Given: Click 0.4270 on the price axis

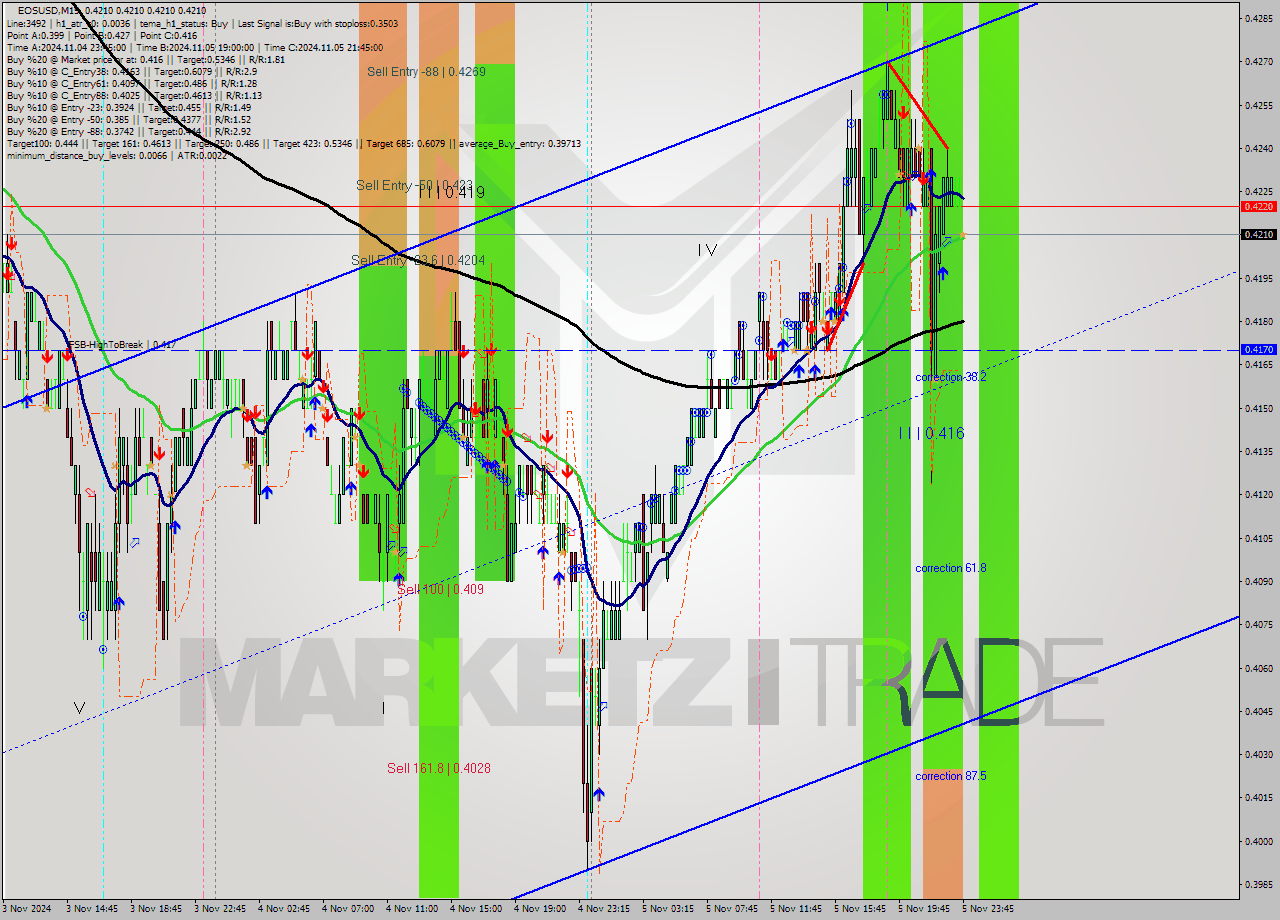Looking at the screenshot, I should [1258, 61].
